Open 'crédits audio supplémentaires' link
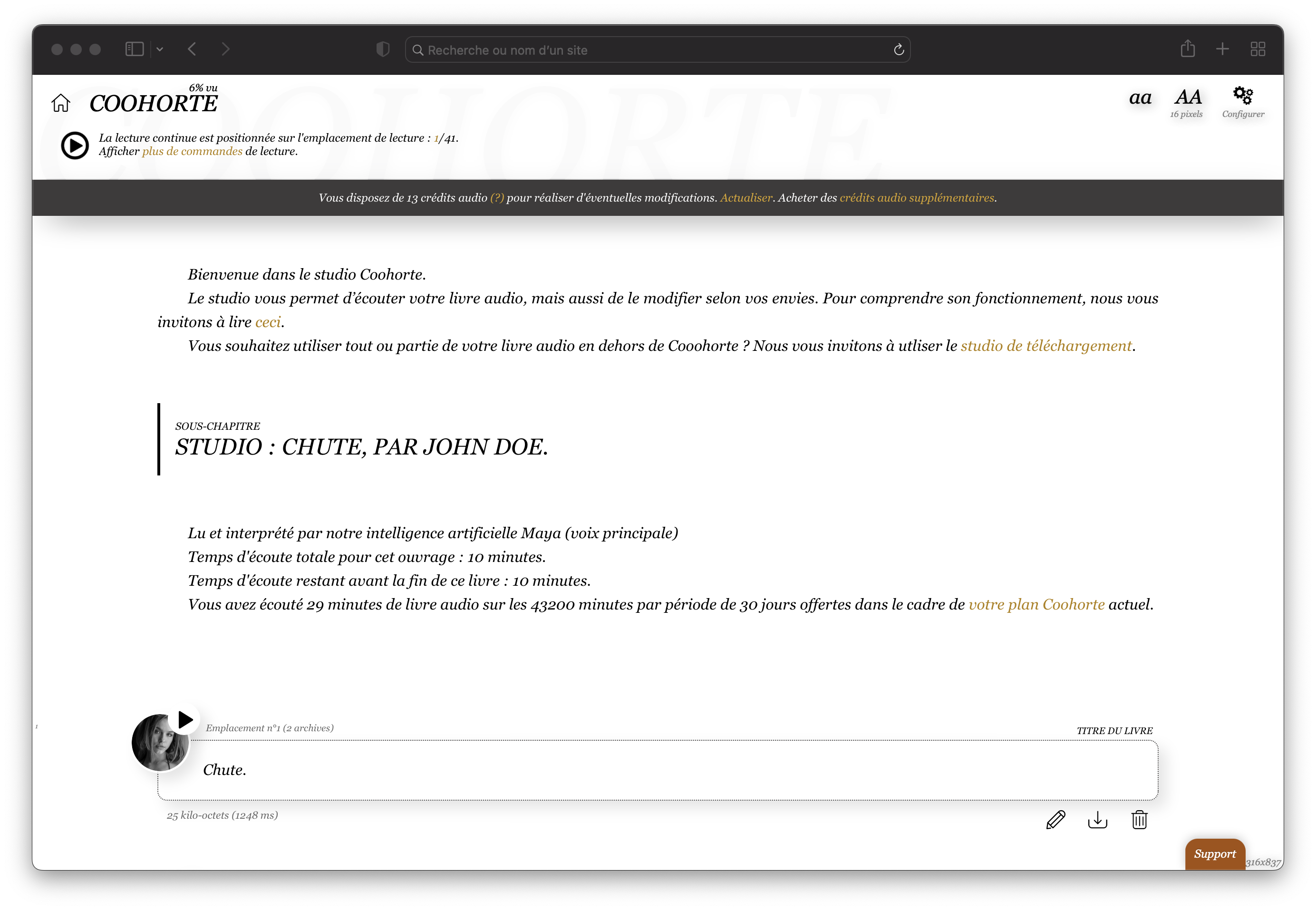Image resolution: width=1316 pixels, height=910 pixels. (x=916, y=198)
